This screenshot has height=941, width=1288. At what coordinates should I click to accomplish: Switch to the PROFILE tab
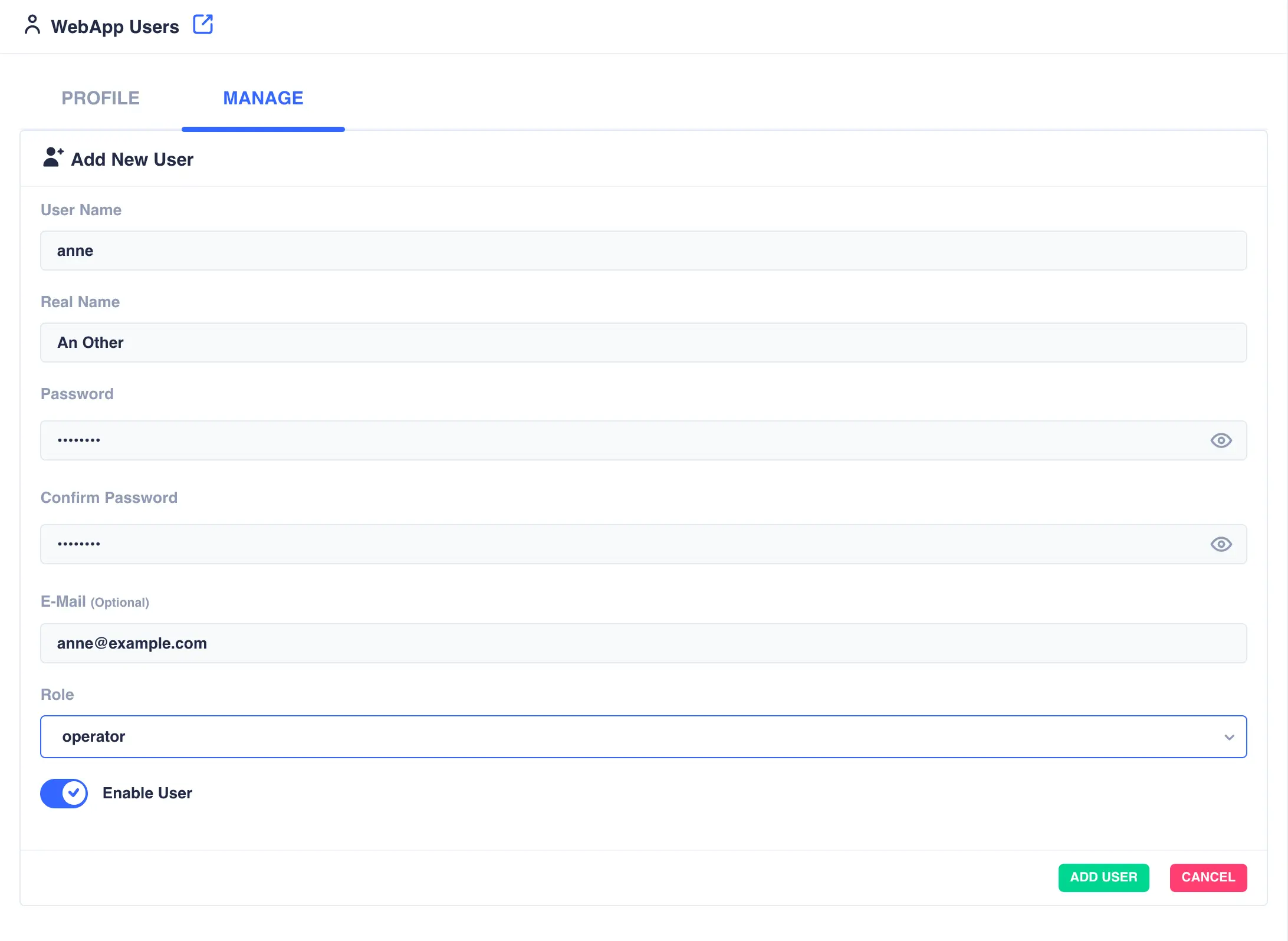tap(100, 98)
